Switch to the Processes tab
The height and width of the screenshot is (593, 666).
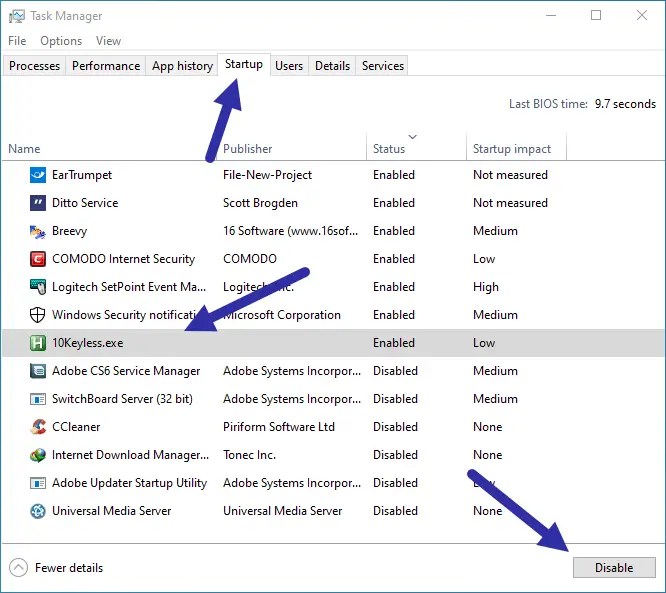[34, 66]
